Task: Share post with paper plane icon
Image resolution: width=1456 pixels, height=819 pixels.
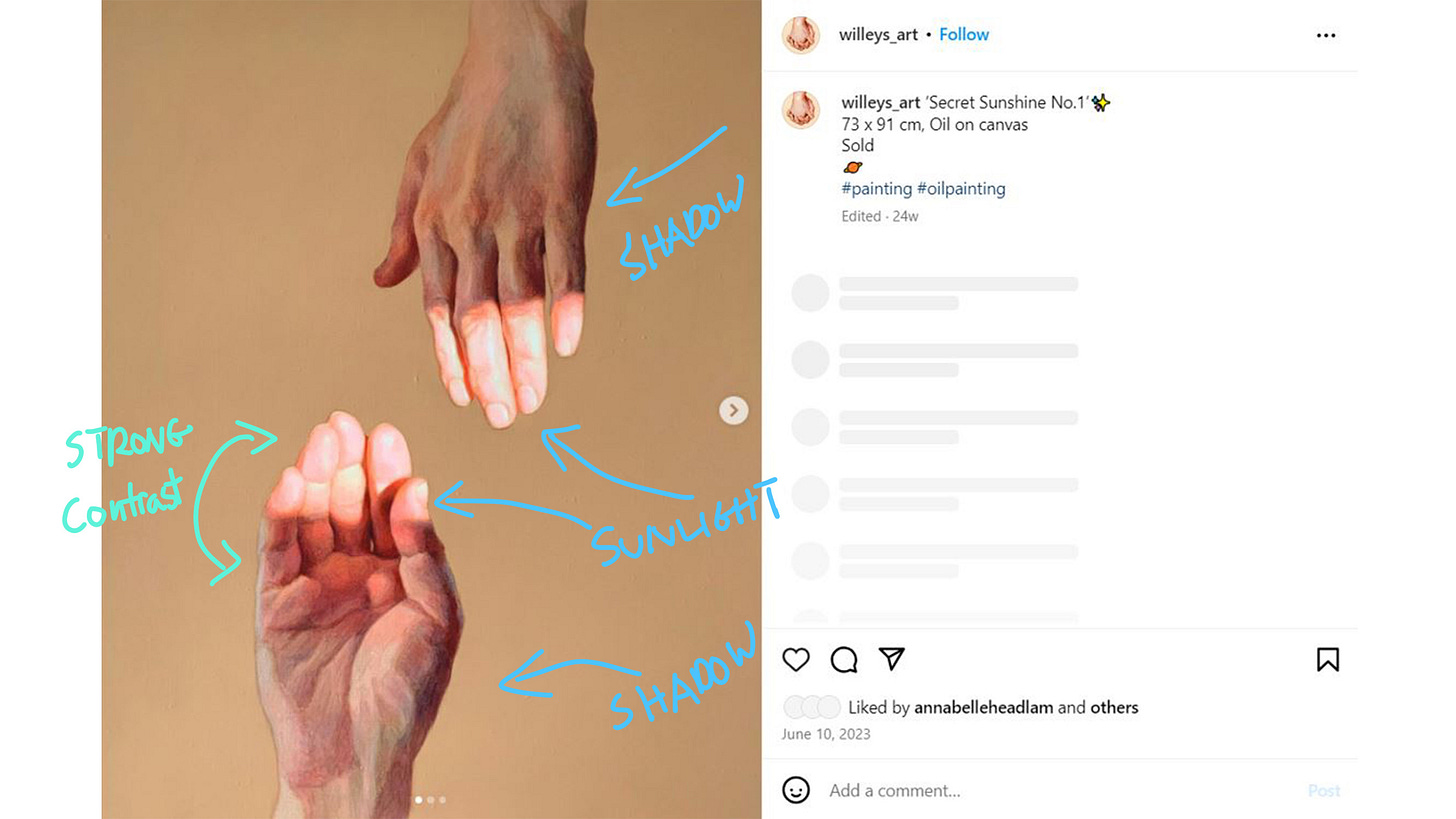Action: point(892,659)
